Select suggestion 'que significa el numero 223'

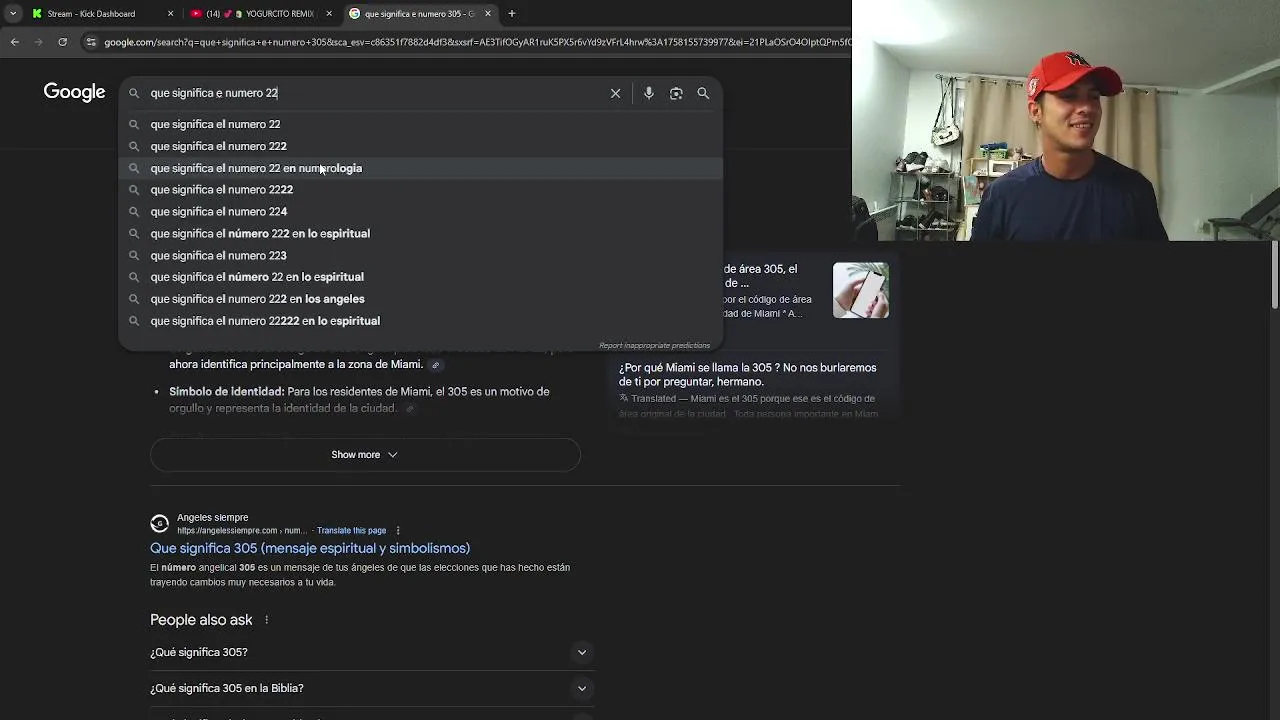pos(420,255)
